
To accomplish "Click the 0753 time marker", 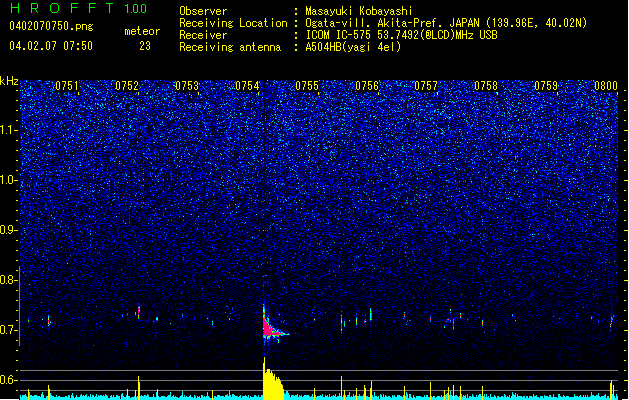I will click(187, 86).
